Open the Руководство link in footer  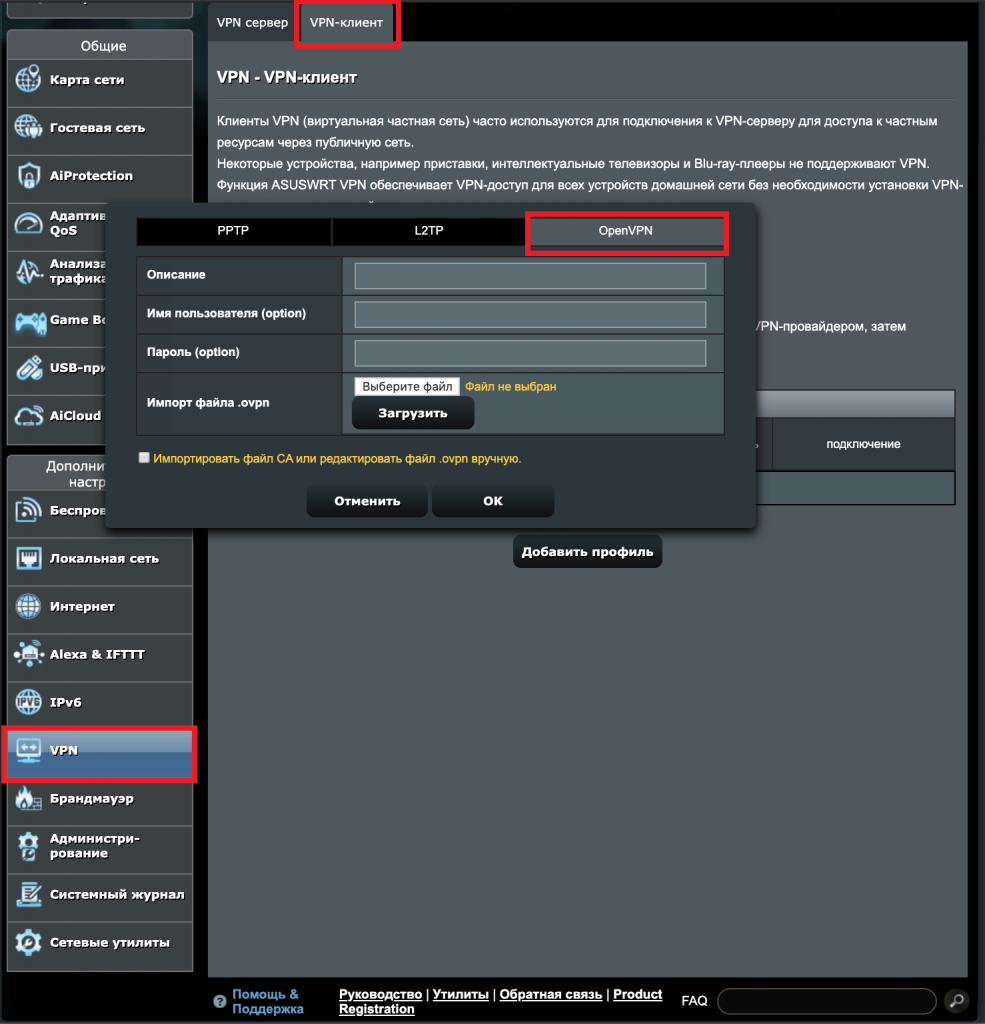coord(380,994)
